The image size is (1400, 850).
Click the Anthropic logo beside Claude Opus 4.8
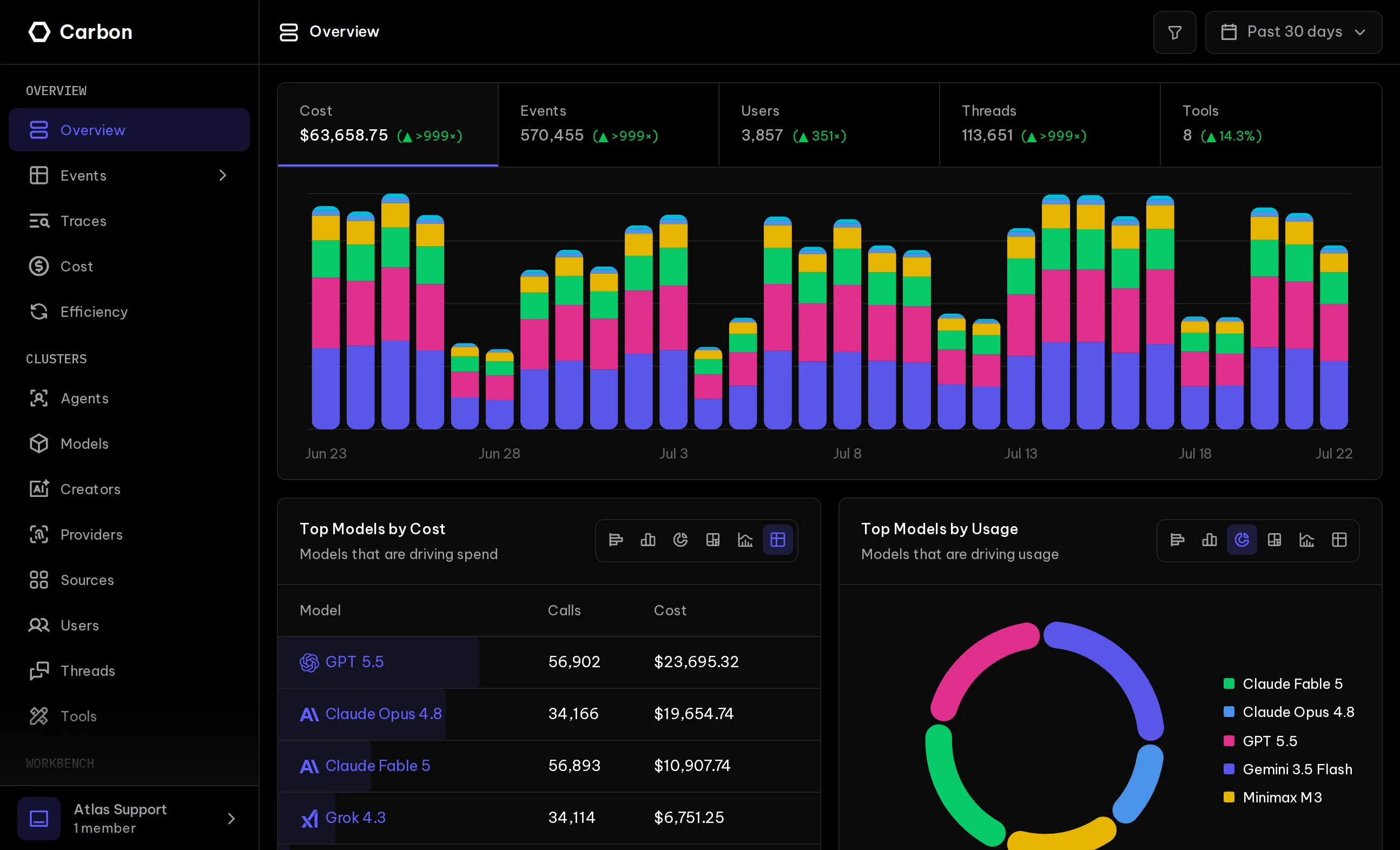click(309, 715)
